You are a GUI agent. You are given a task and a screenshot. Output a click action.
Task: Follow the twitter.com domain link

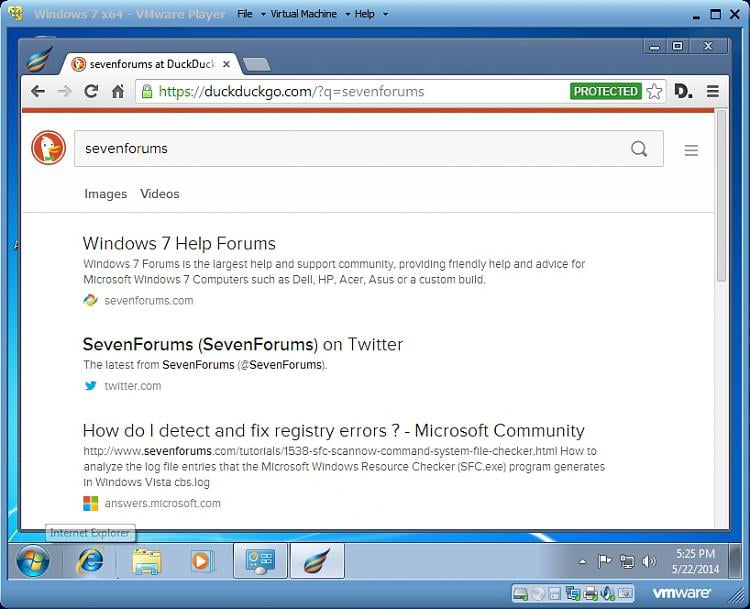click(132, 386)
